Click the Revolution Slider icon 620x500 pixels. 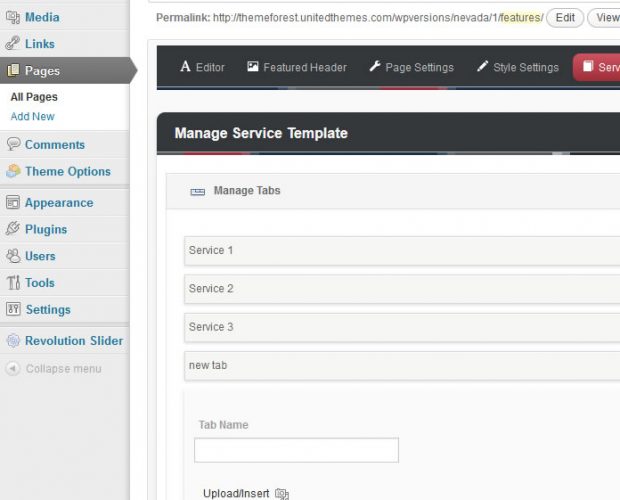pyautogui.click(x=13, y=341)
